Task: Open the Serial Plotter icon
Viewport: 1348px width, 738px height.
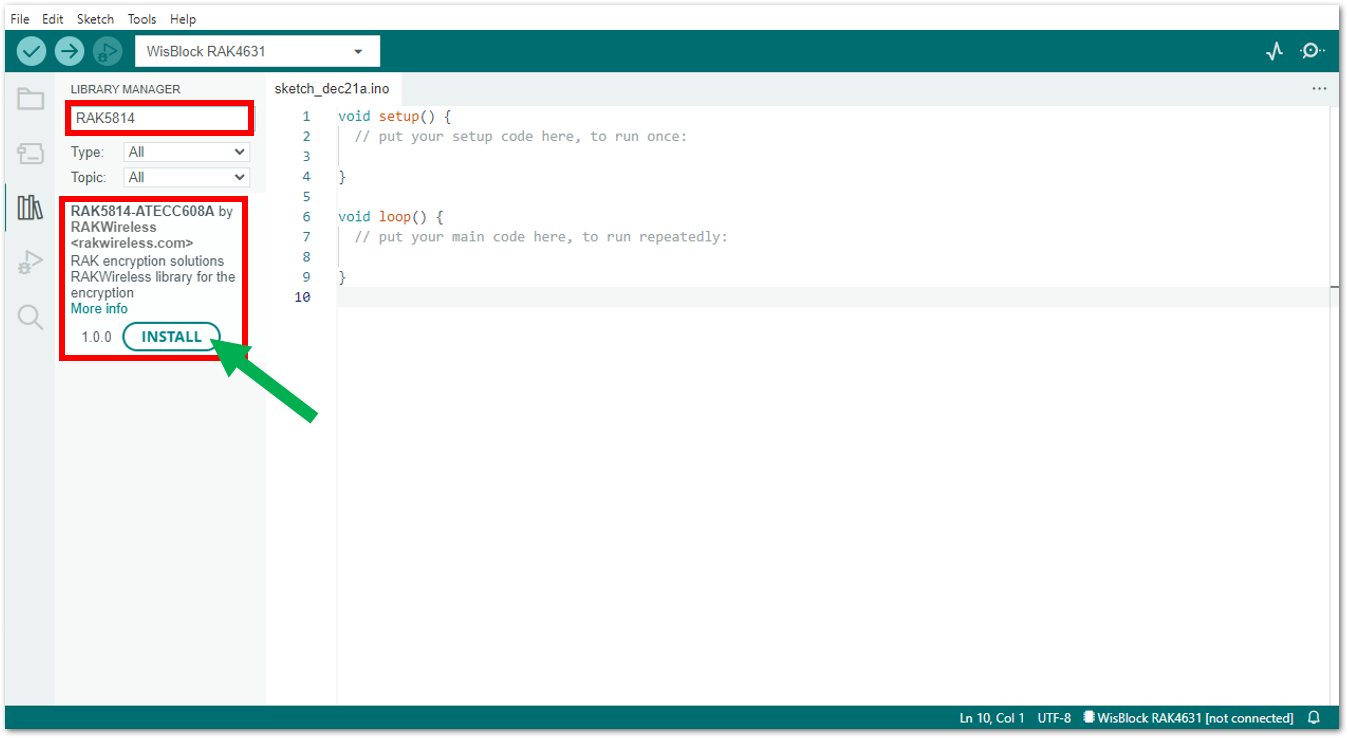Action: point(1274,51)
